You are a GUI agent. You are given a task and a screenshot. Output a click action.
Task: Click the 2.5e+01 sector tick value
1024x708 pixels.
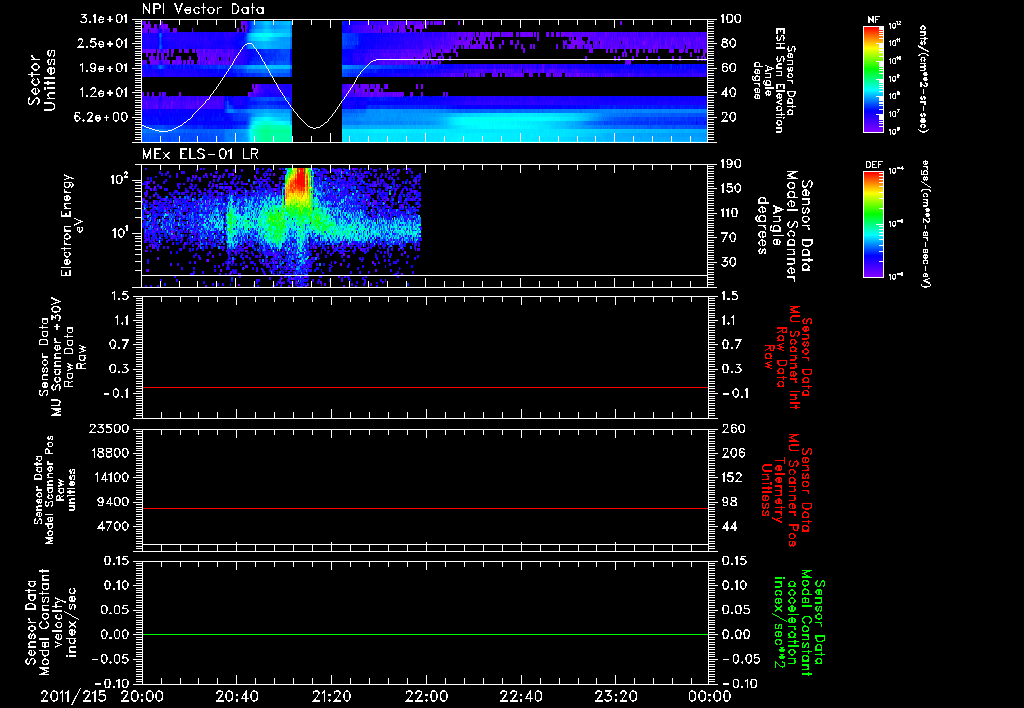(104, 43)
